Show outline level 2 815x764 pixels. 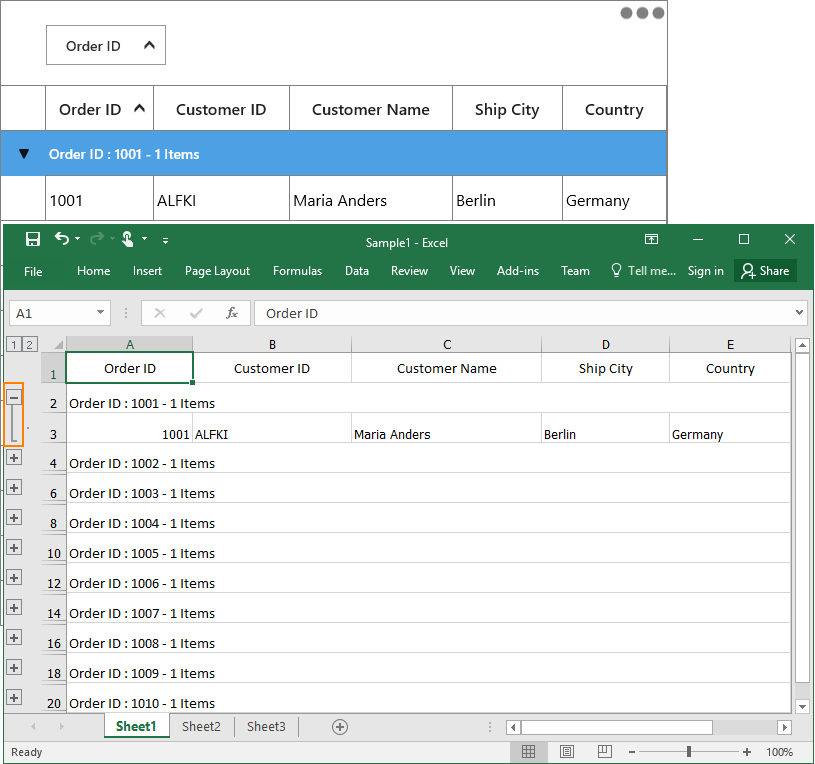point(30,344)
